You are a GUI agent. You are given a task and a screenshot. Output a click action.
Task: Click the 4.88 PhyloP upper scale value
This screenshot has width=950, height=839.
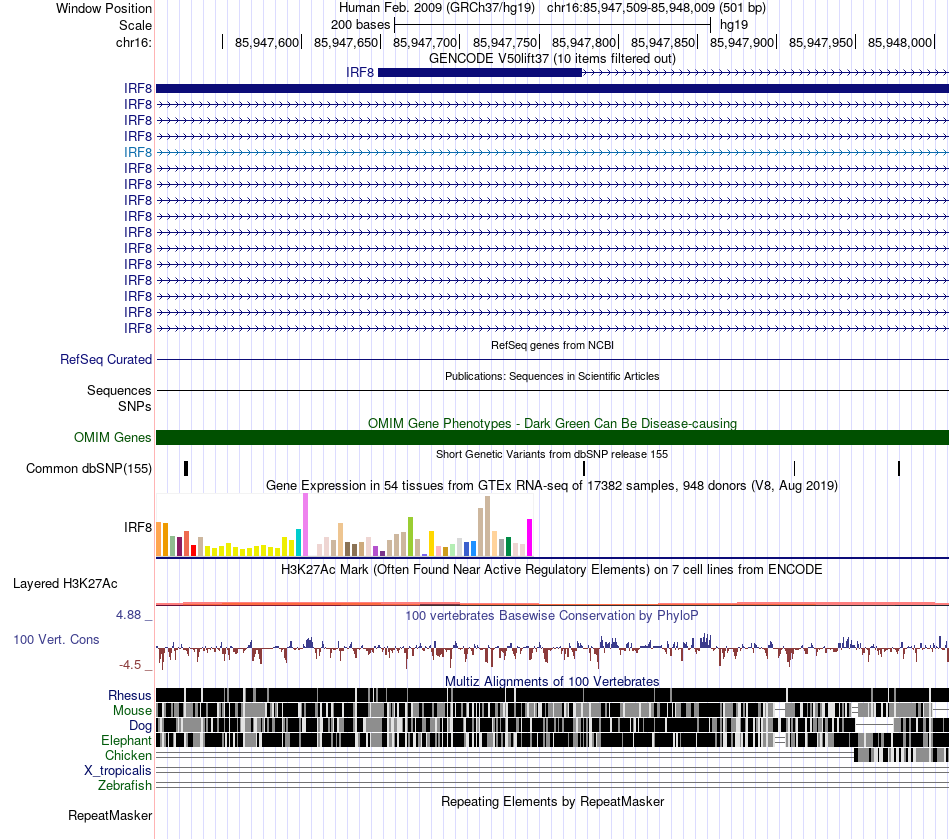(x=128, y=615)
